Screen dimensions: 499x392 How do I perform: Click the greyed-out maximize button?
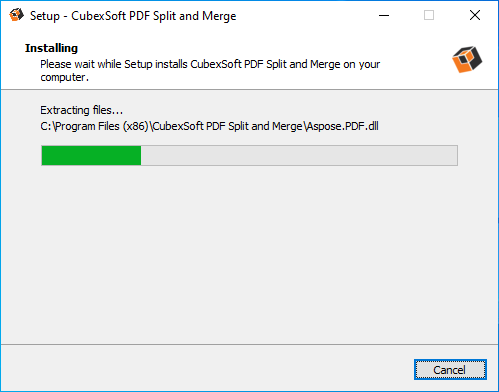429,15
